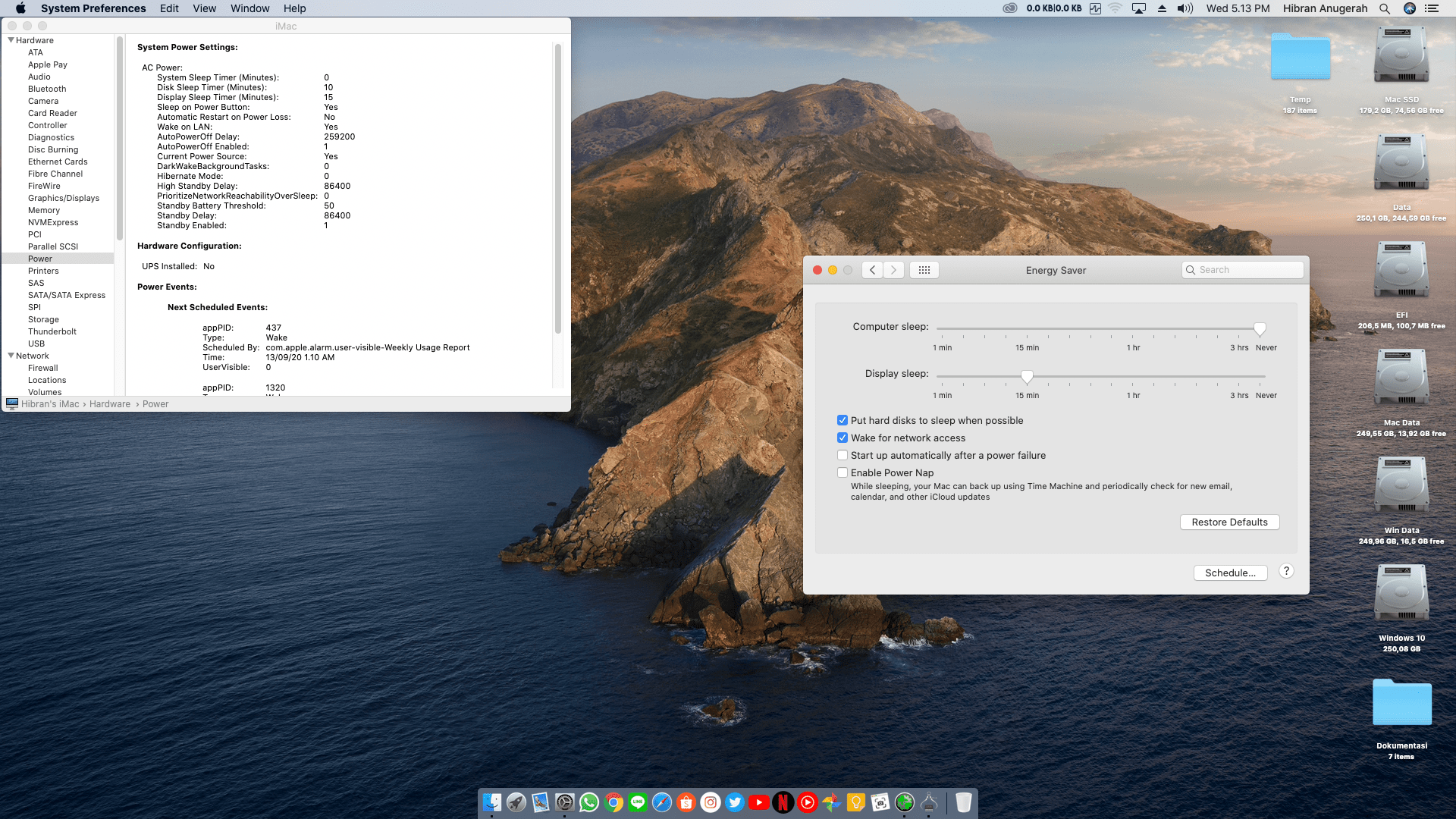Open the Spotlight search icon in menu bar

click(x=1385, y=8)
